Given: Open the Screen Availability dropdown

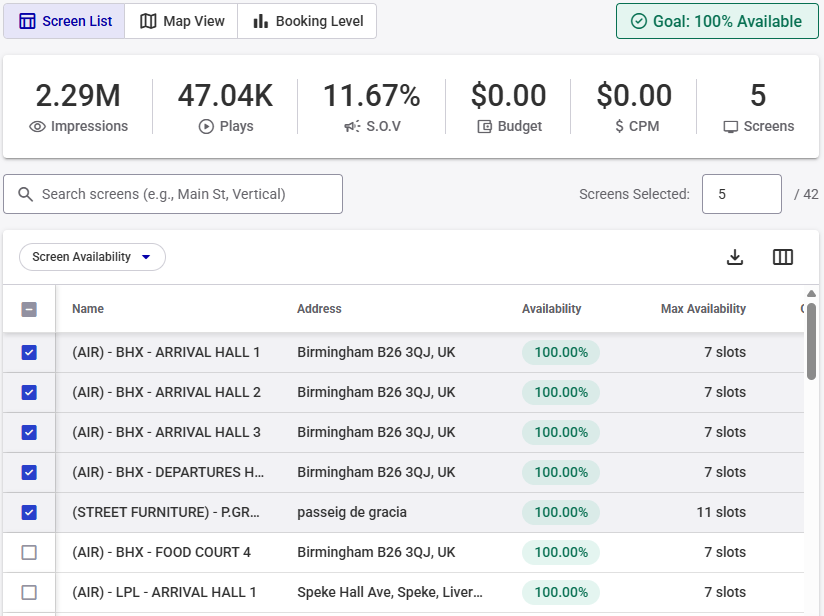Looking at the screenshot, I should [x=92, y=257].
